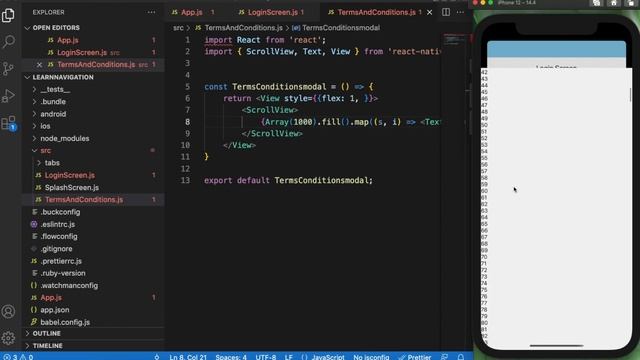Click No jsconfig status item
The height and width of the screenshot is (360, 640).
pos(371,357)
